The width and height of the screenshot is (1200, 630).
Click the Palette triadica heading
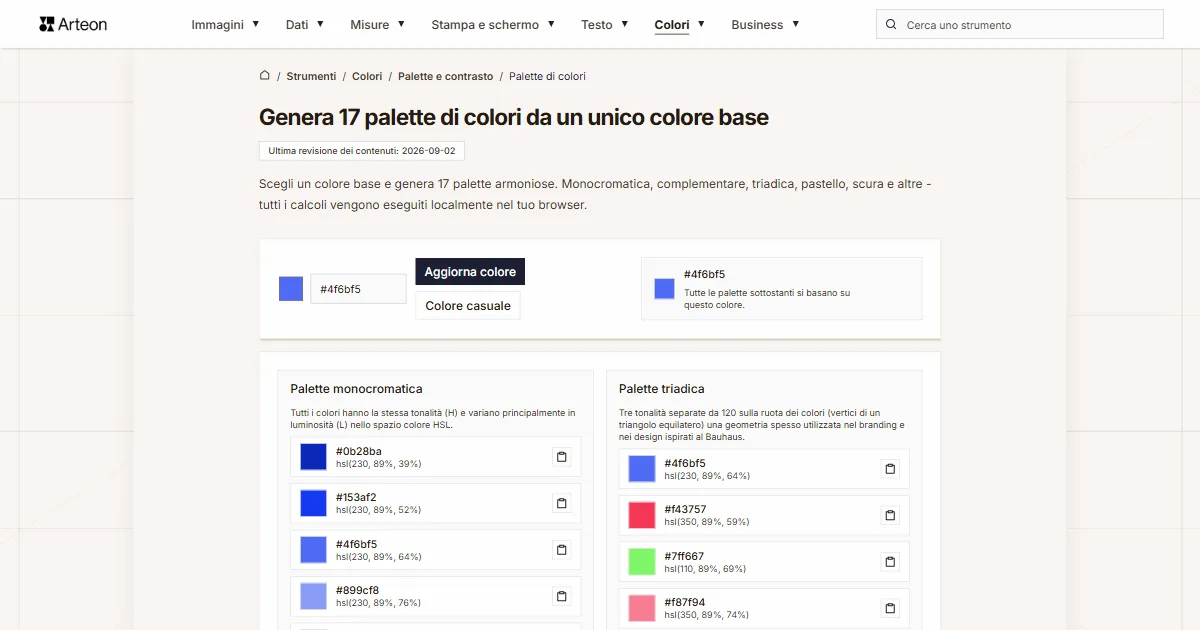[x=662, y=389]
